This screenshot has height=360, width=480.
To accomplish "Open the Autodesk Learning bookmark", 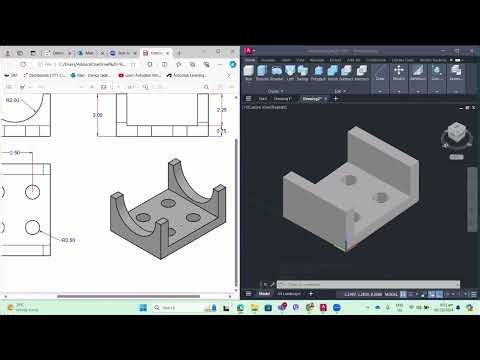I will tap(187, 76).
